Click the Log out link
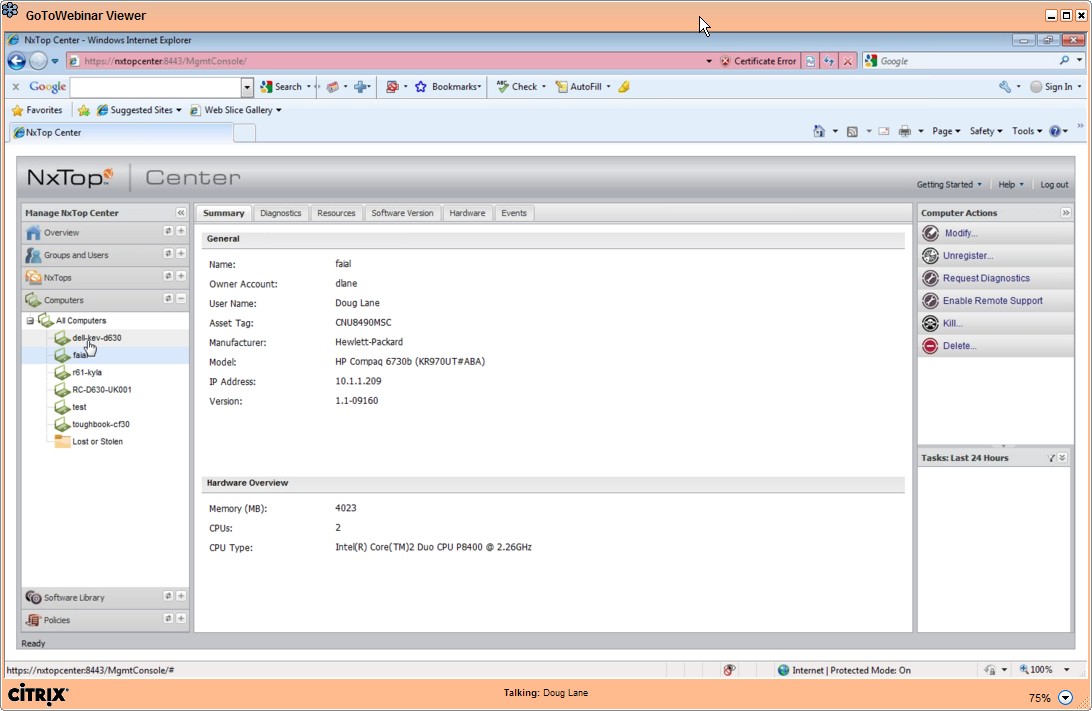This screenshot has width=1092, height=711. click(x=1054, y=185)
